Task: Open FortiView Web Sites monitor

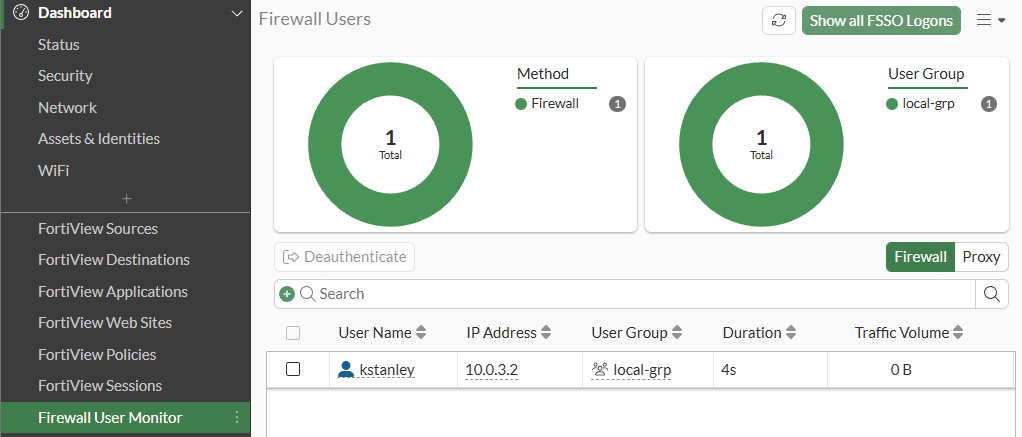Action: (x=105, y=323)
